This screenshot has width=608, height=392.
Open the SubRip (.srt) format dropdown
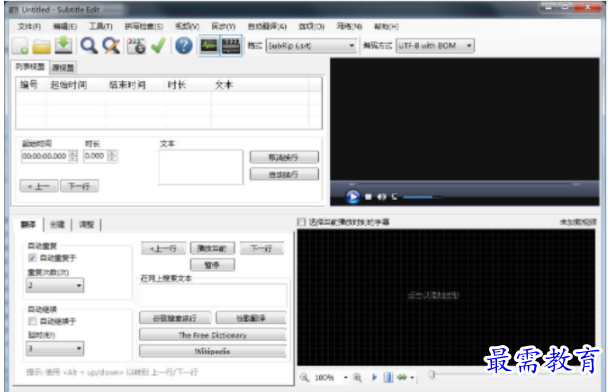(311, 46)
